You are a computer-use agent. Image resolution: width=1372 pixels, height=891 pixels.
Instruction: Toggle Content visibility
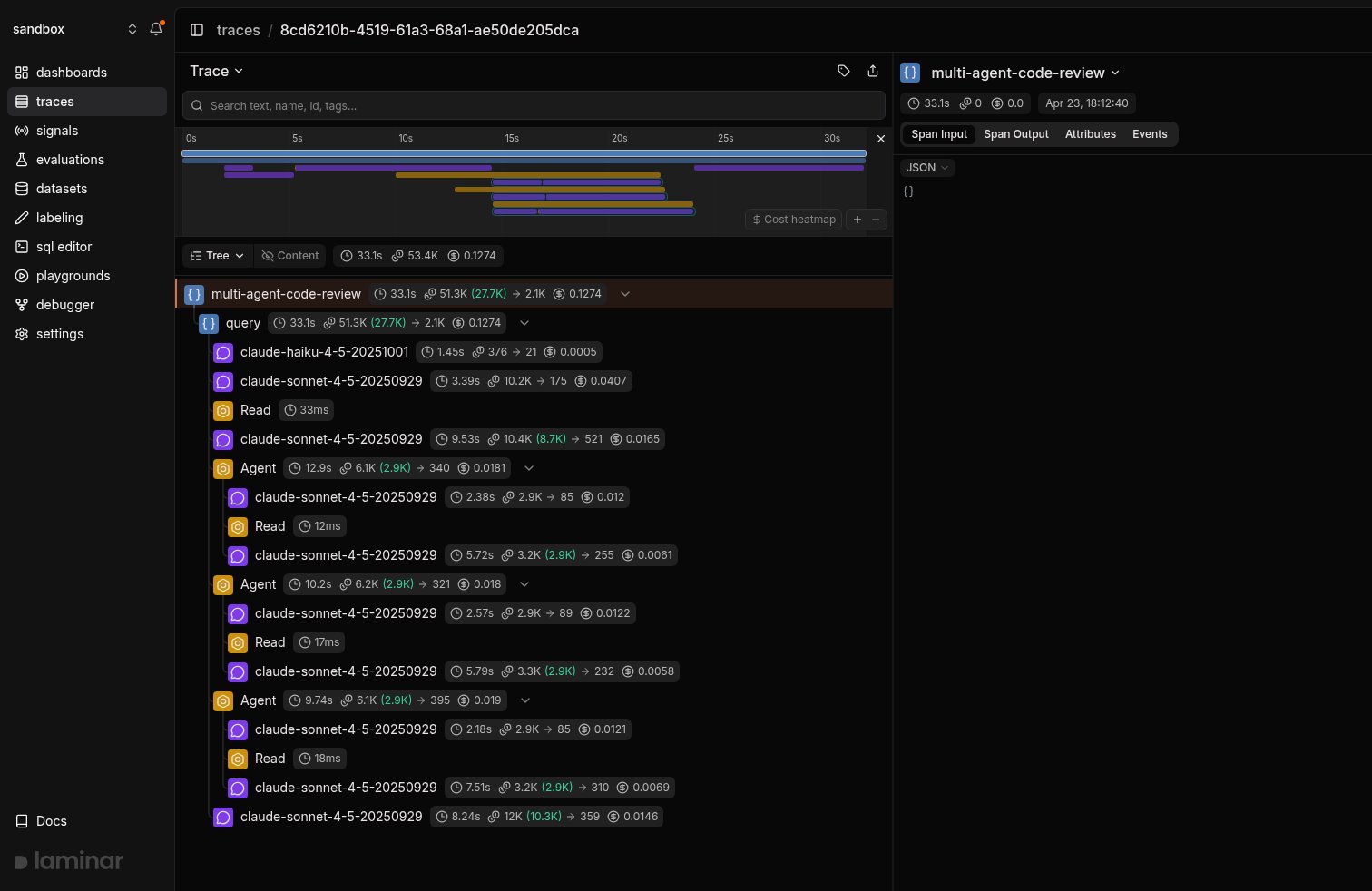pyautogui.click(x=290, y=256)
